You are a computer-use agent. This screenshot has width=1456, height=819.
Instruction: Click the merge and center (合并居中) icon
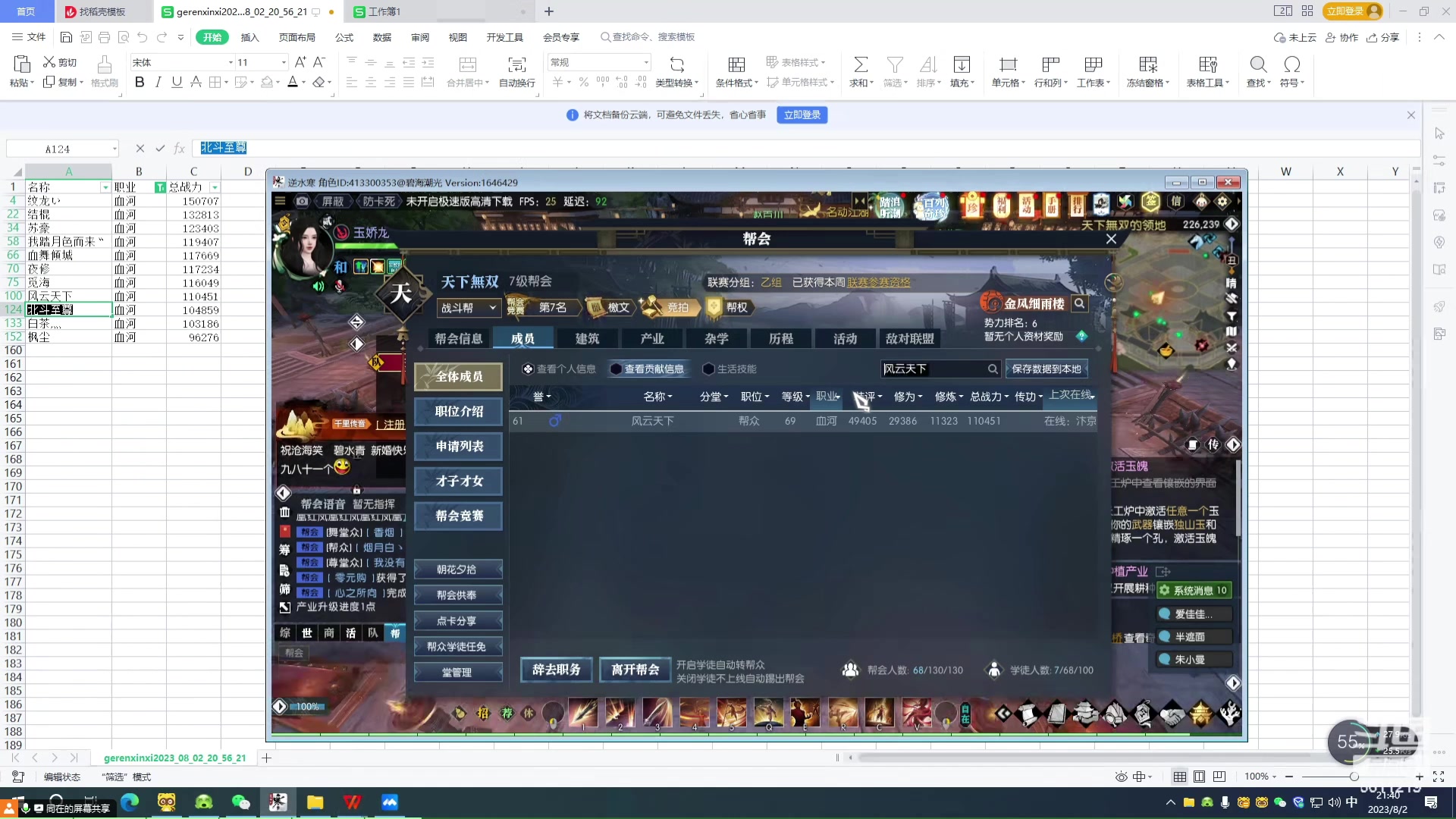(468, 64)
